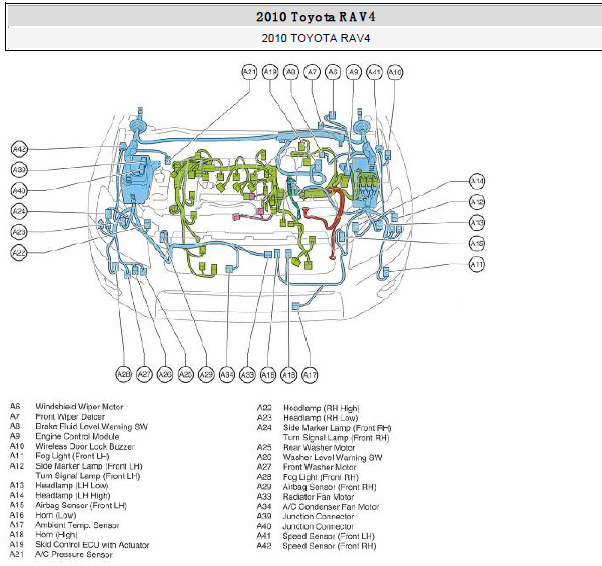Click "Ambient Temp. Sensor" legend text
This screenshot has height=566, width=602.
(x=77, y=525)
